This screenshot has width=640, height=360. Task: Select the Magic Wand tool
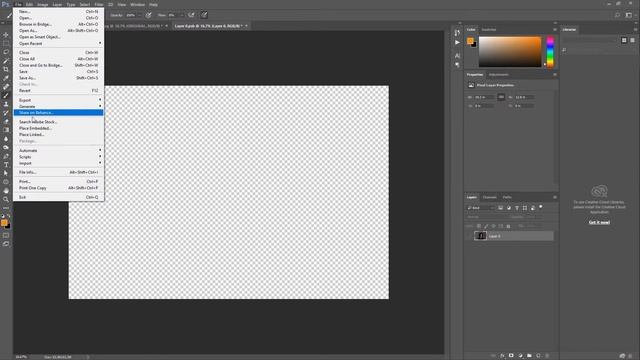coord(6,60)
